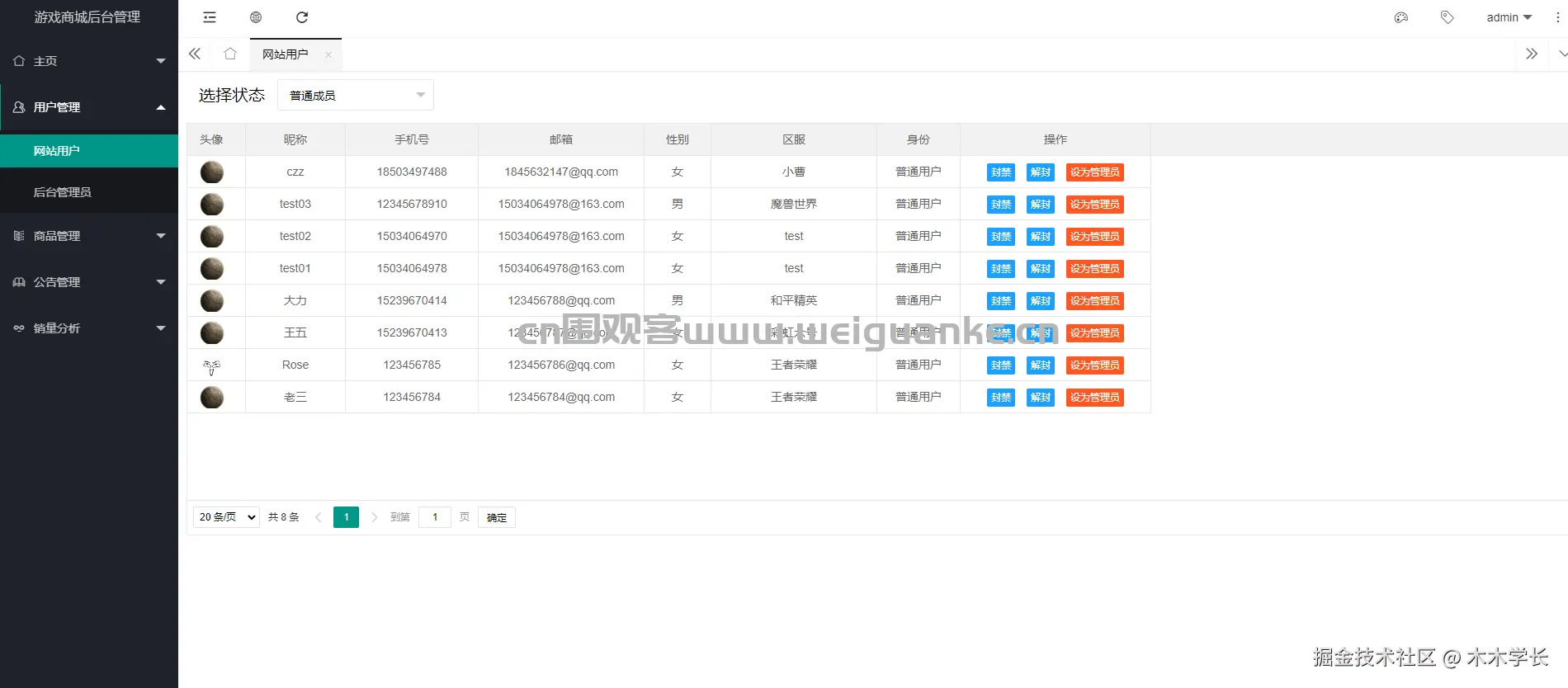
Task: Unban user czz with 解封
Action: (1041, 172)
